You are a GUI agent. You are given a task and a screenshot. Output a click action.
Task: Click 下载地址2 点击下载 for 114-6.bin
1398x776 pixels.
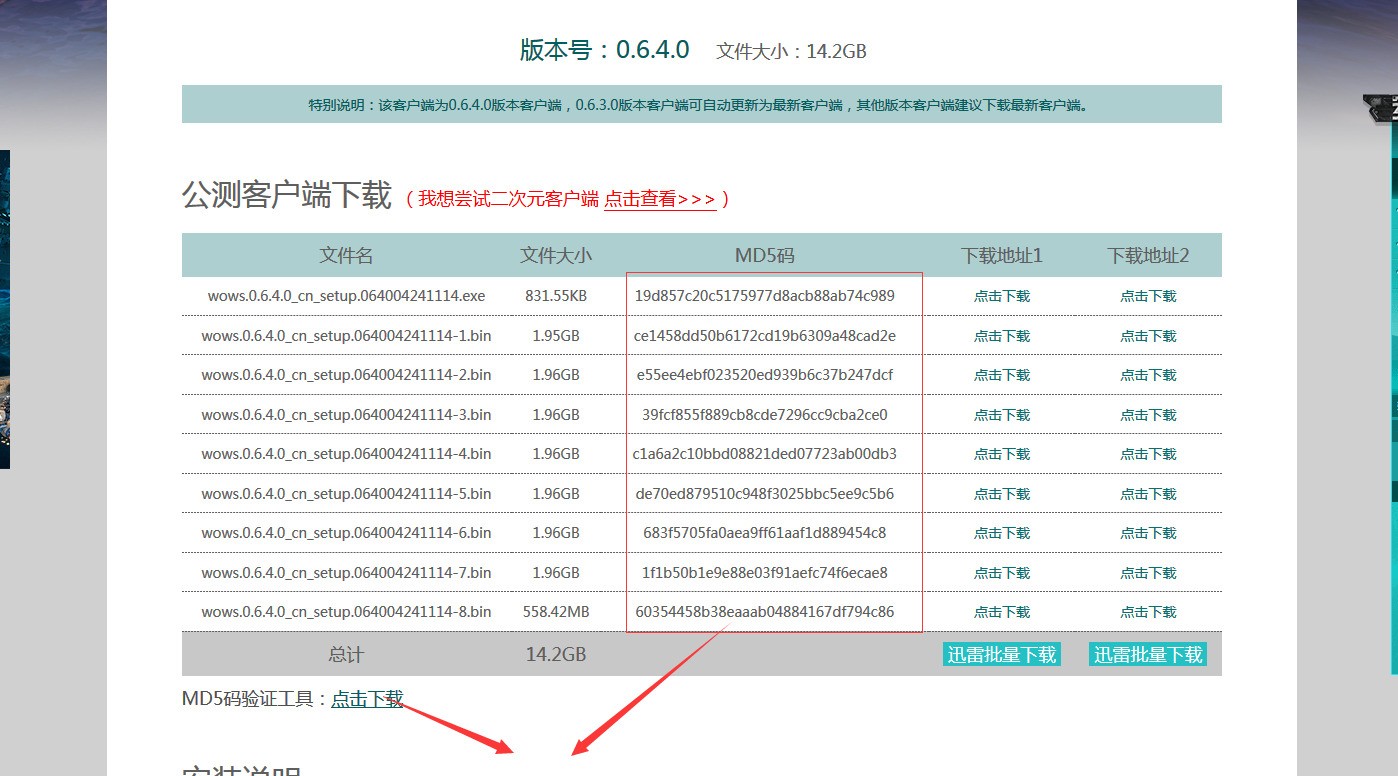tap(1148, 533)
